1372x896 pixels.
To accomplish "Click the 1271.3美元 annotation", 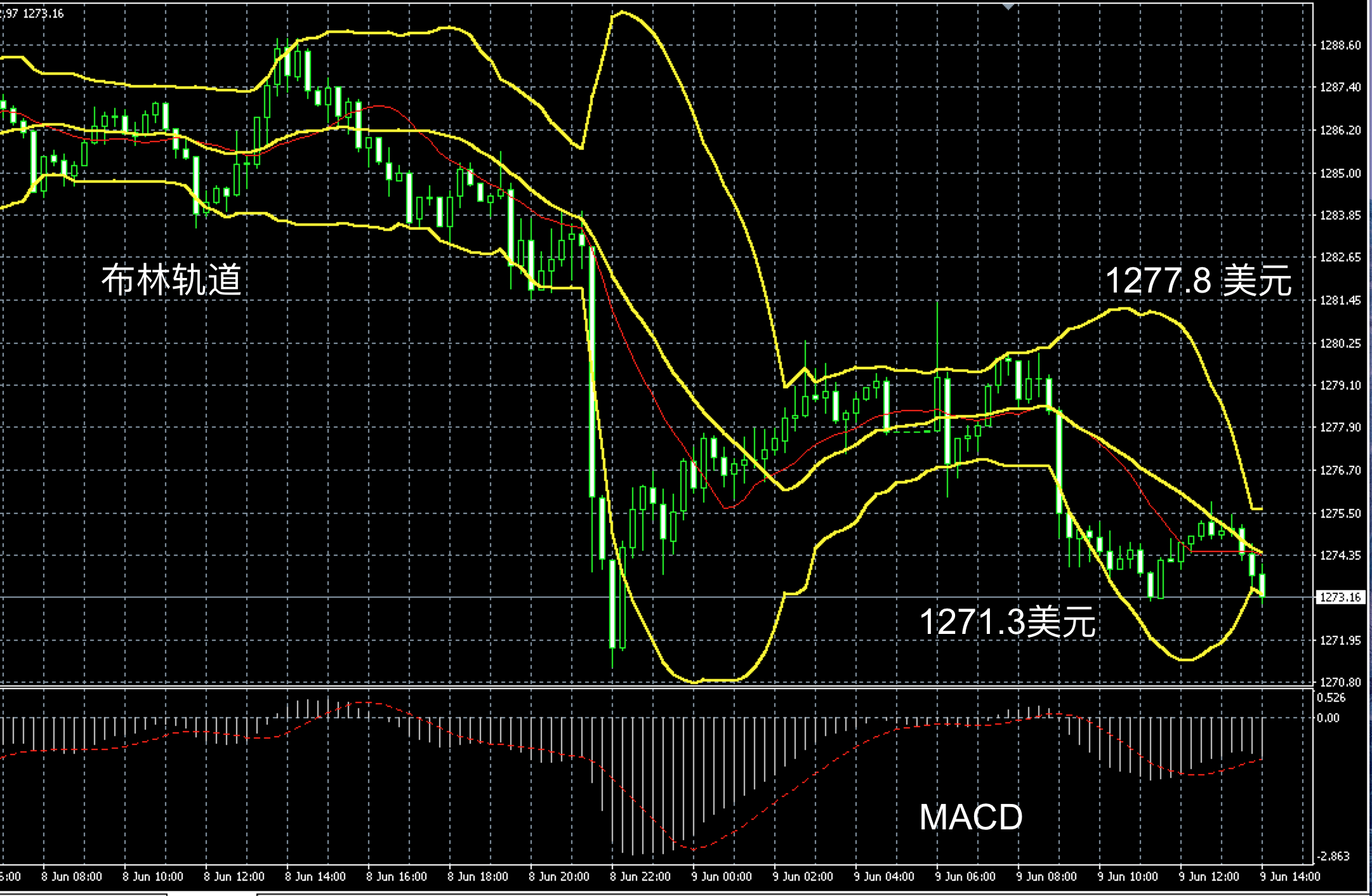I will click(x=1008, y=622).
